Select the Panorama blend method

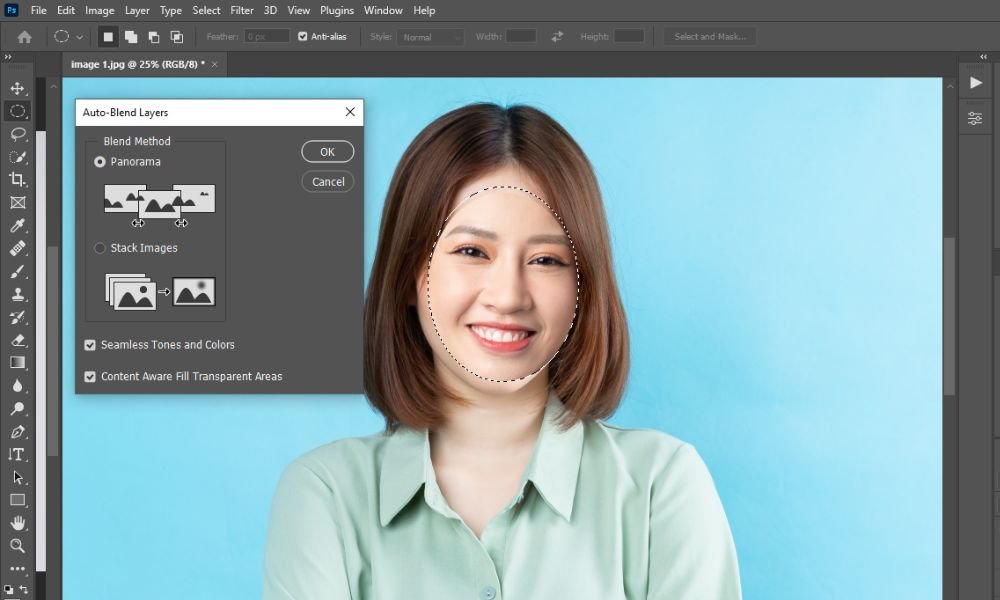click(99, 162)
